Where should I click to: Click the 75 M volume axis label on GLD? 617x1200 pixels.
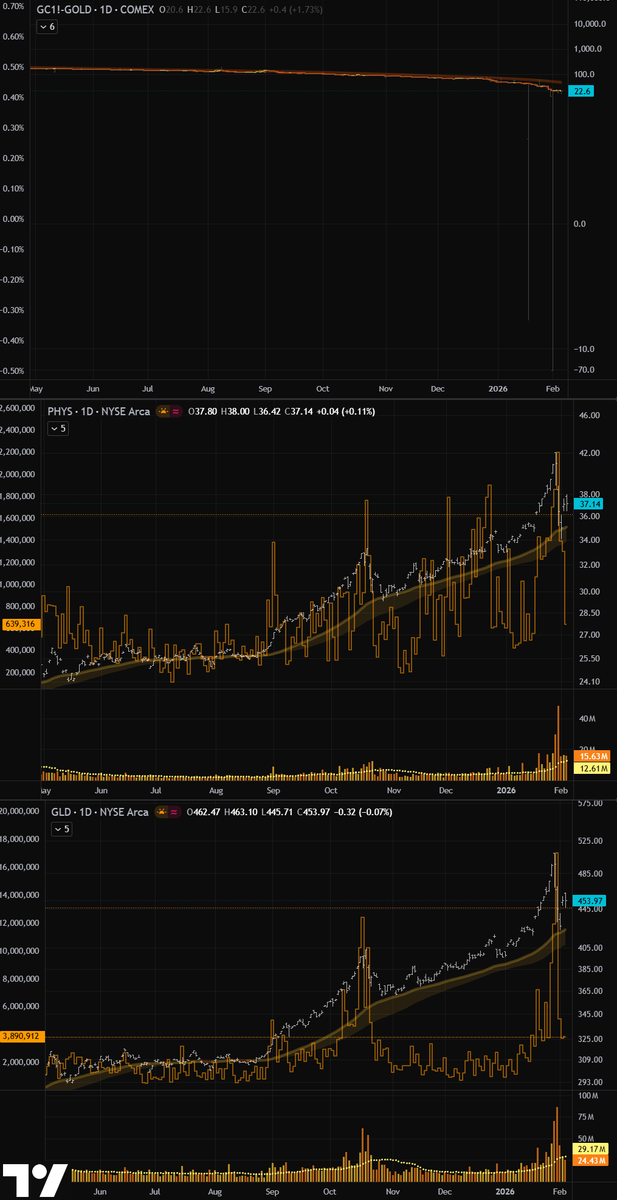[588, 1116]
